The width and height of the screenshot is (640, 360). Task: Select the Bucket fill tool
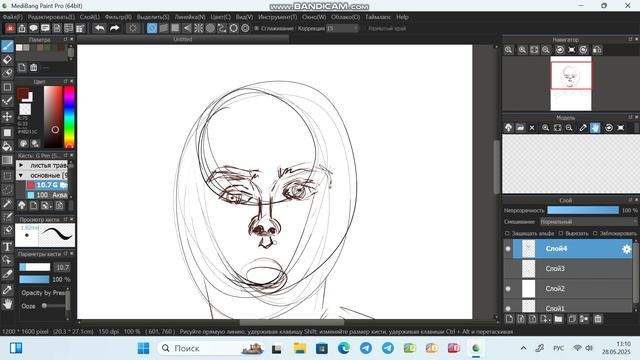tap(7, 146)
